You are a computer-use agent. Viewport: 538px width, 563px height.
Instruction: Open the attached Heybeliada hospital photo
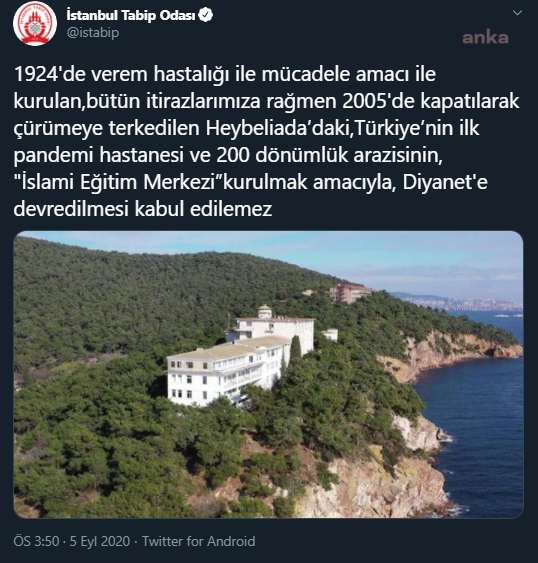(268, 374)
